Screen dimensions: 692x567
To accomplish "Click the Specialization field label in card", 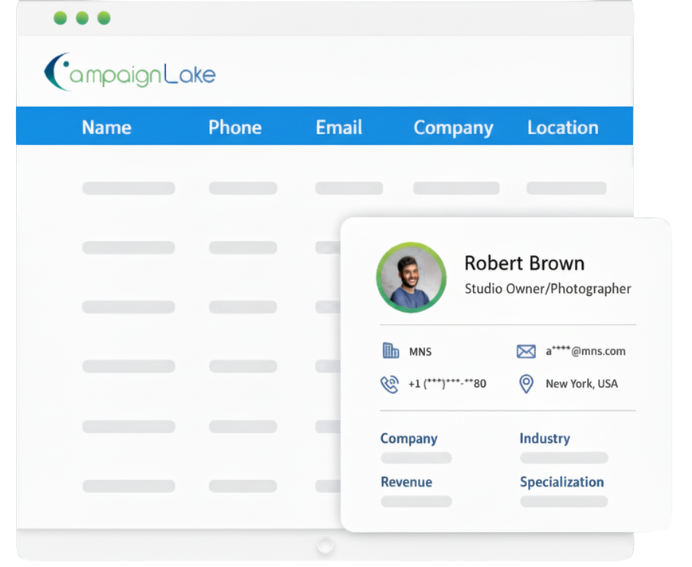I will coord(561,482).
